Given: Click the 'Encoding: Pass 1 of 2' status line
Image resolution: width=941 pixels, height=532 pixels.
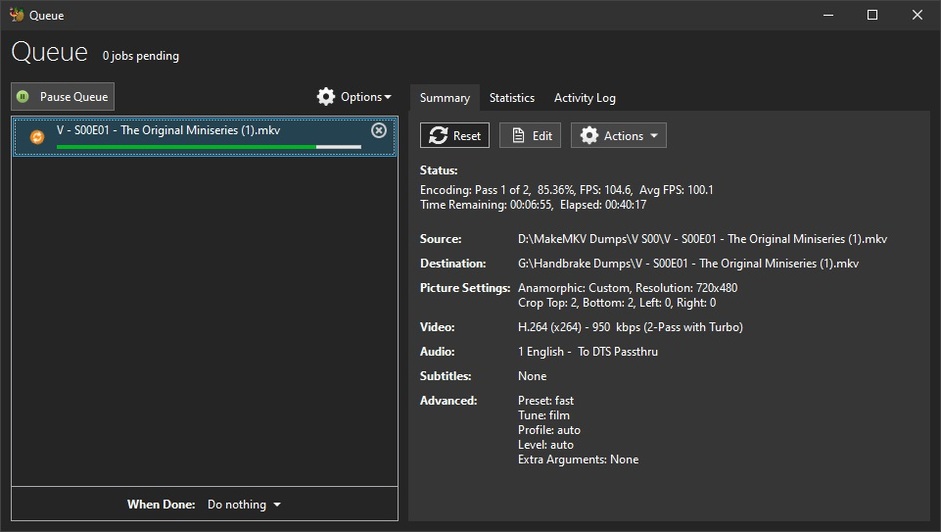Looking at the screenshot, I should click(567, 190).
